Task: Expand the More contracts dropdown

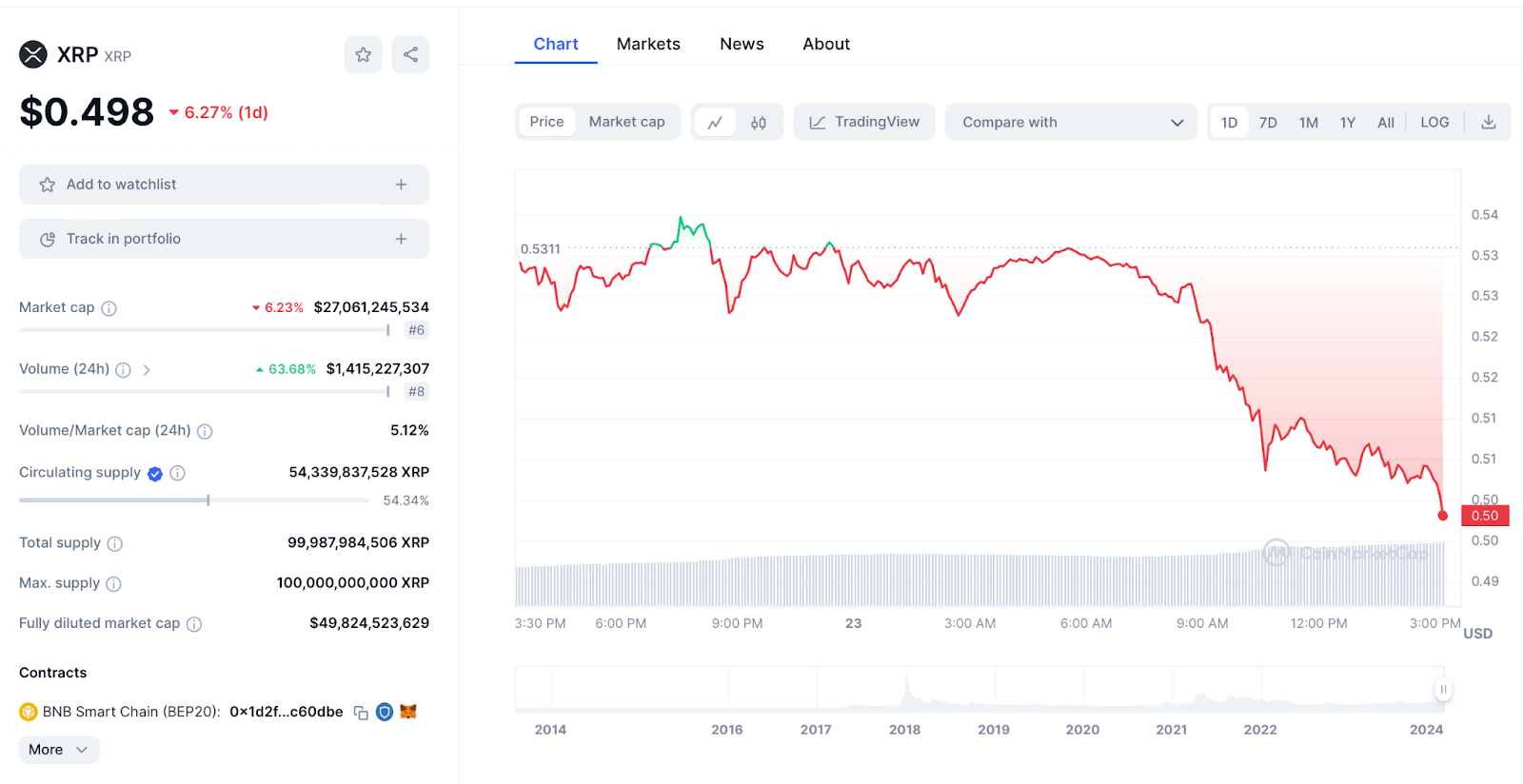Action: 59,750
